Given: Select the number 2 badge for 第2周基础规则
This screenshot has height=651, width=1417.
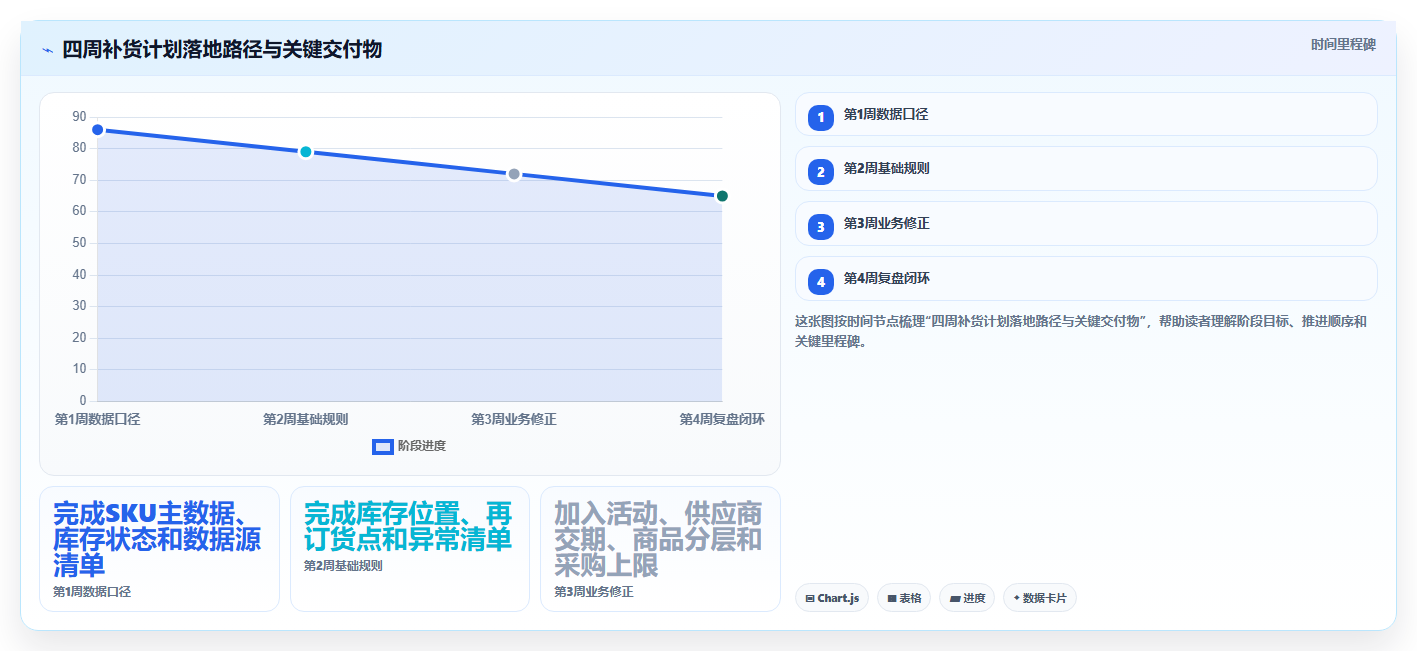Looking at the screenshot, I should click(820, 172).
